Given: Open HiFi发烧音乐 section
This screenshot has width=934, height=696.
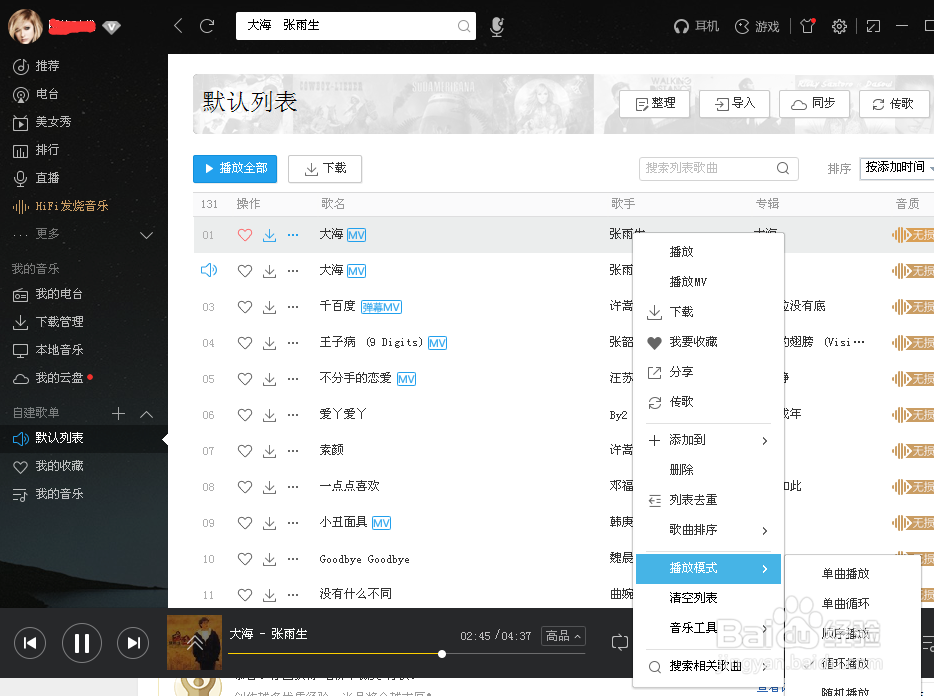Looking at the screenshot, I should pos(60,206).
